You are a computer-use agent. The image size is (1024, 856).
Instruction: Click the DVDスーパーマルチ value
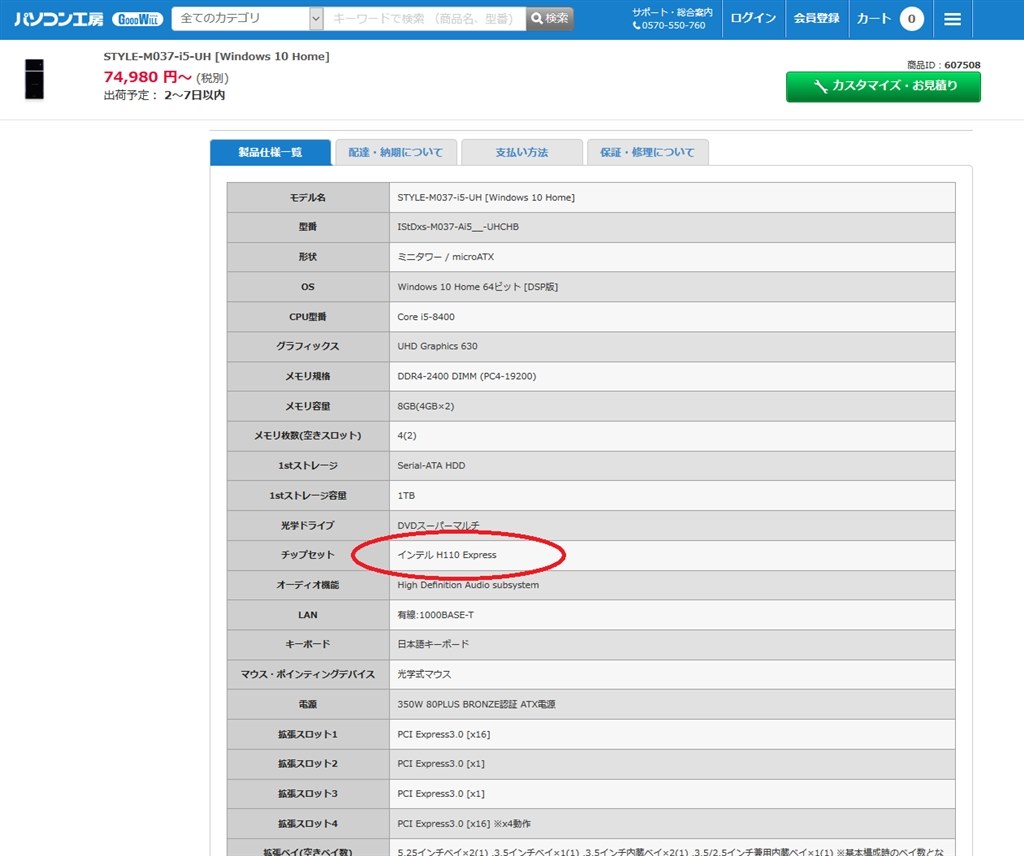438,525
